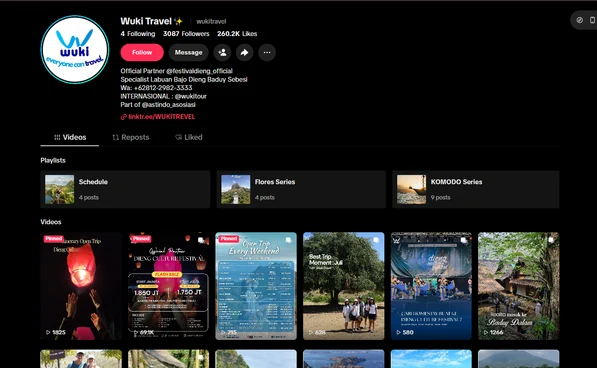Open the Flores Series playlist
Viewport: 597px width, 368px height.
click(x=301, y=190)
